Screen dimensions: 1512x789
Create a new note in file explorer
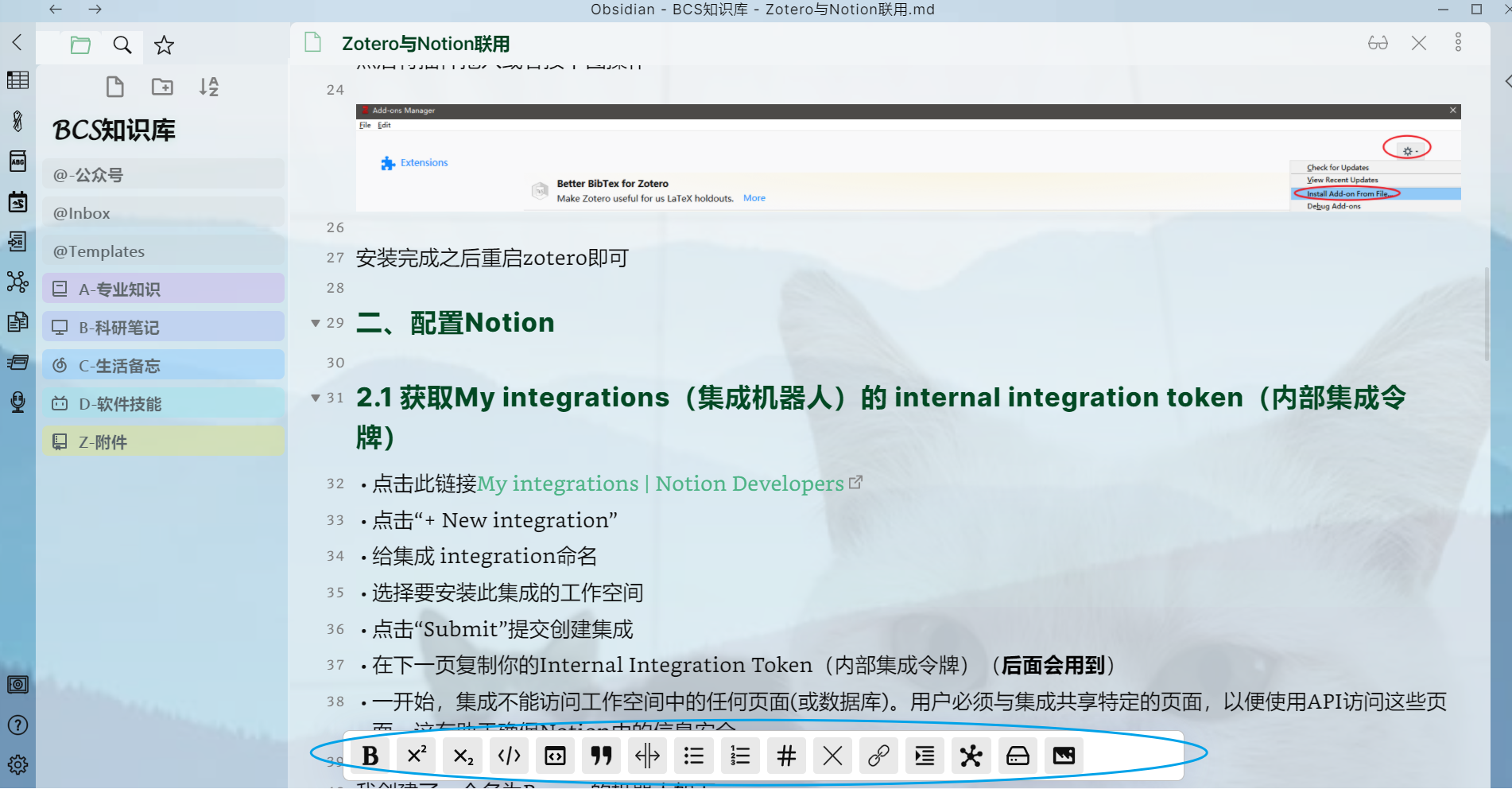[115, 87]
